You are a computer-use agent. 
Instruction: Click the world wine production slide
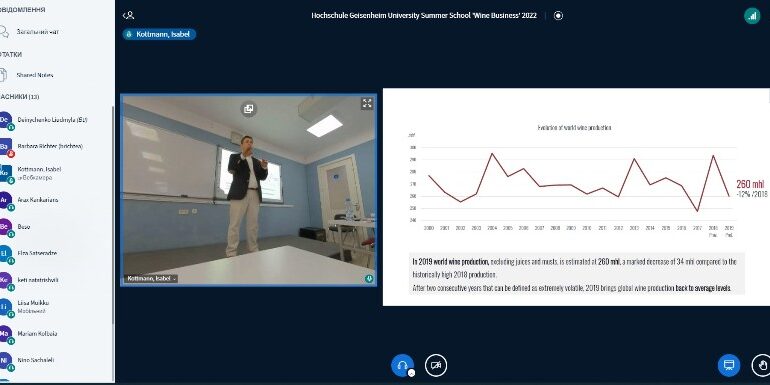(x=576, y=197)
